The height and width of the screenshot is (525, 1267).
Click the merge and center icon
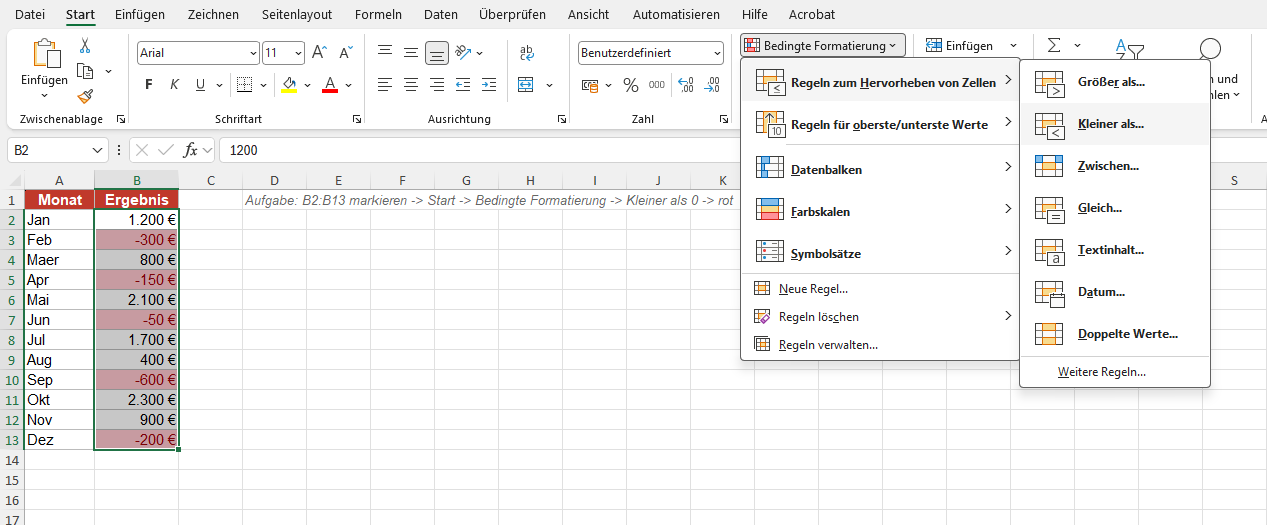click(527, 85)
